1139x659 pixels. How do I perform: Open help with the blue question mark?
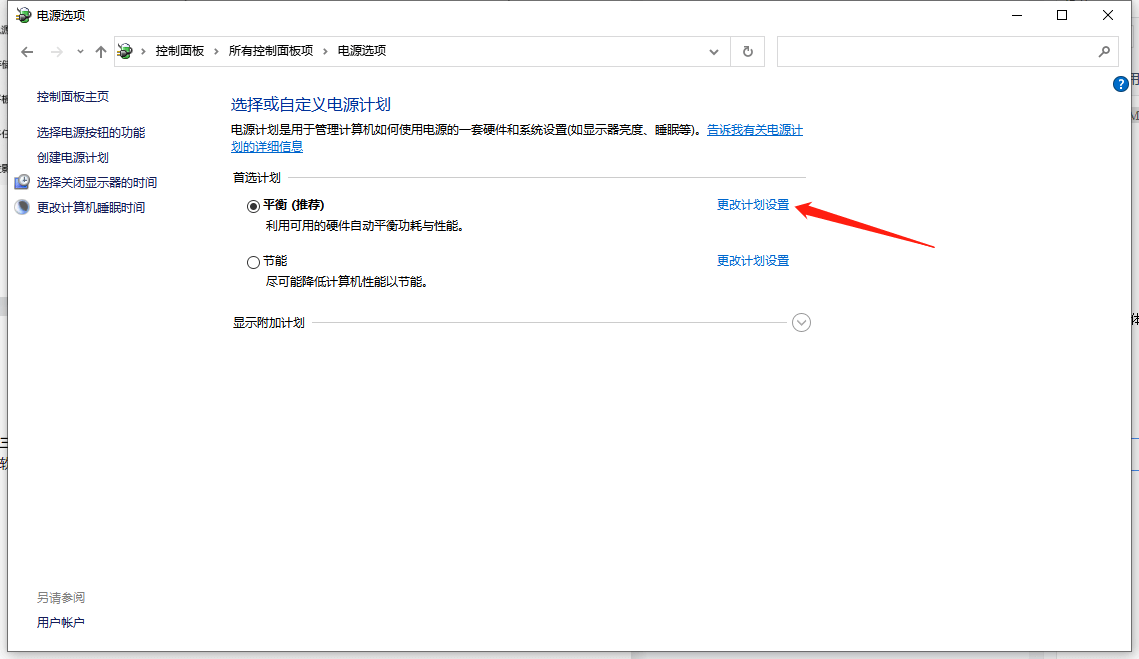coord(1121,84)
